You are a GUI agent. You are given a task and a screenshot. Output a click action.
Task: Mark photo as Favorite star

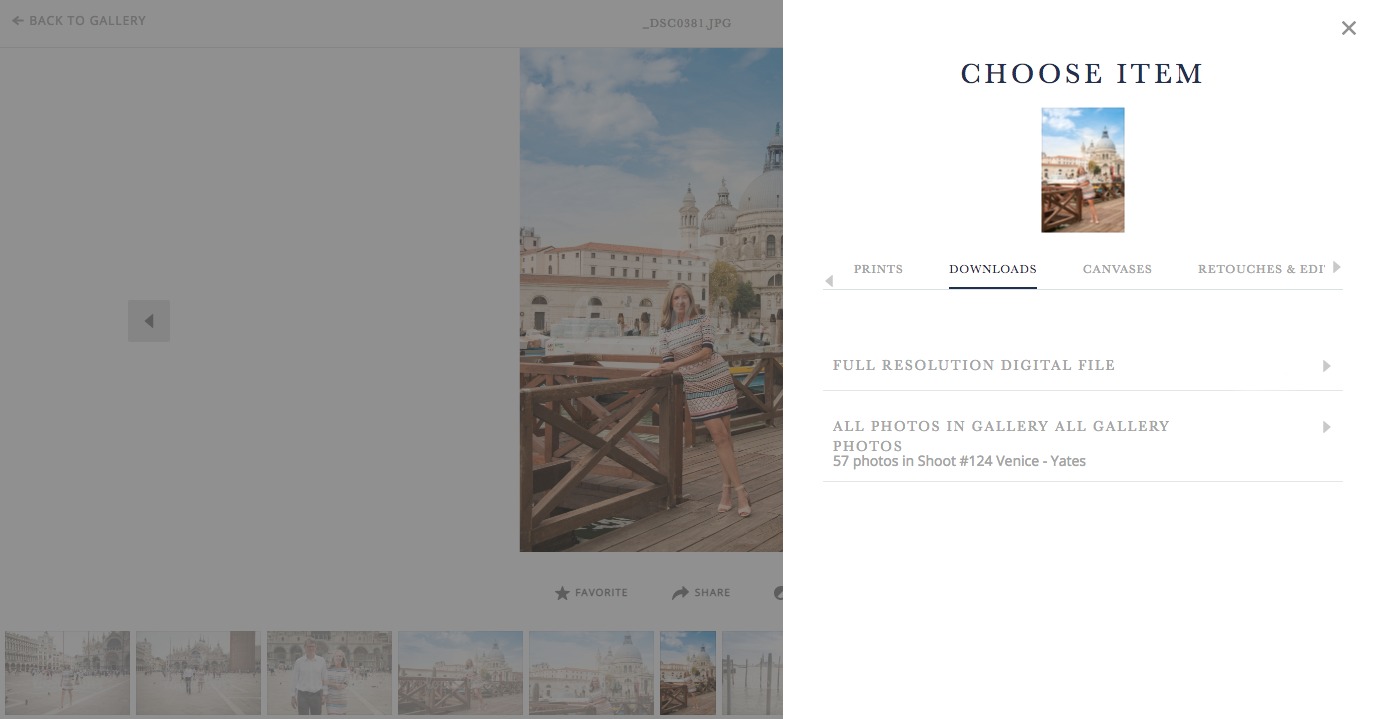(x=563, y=593)
